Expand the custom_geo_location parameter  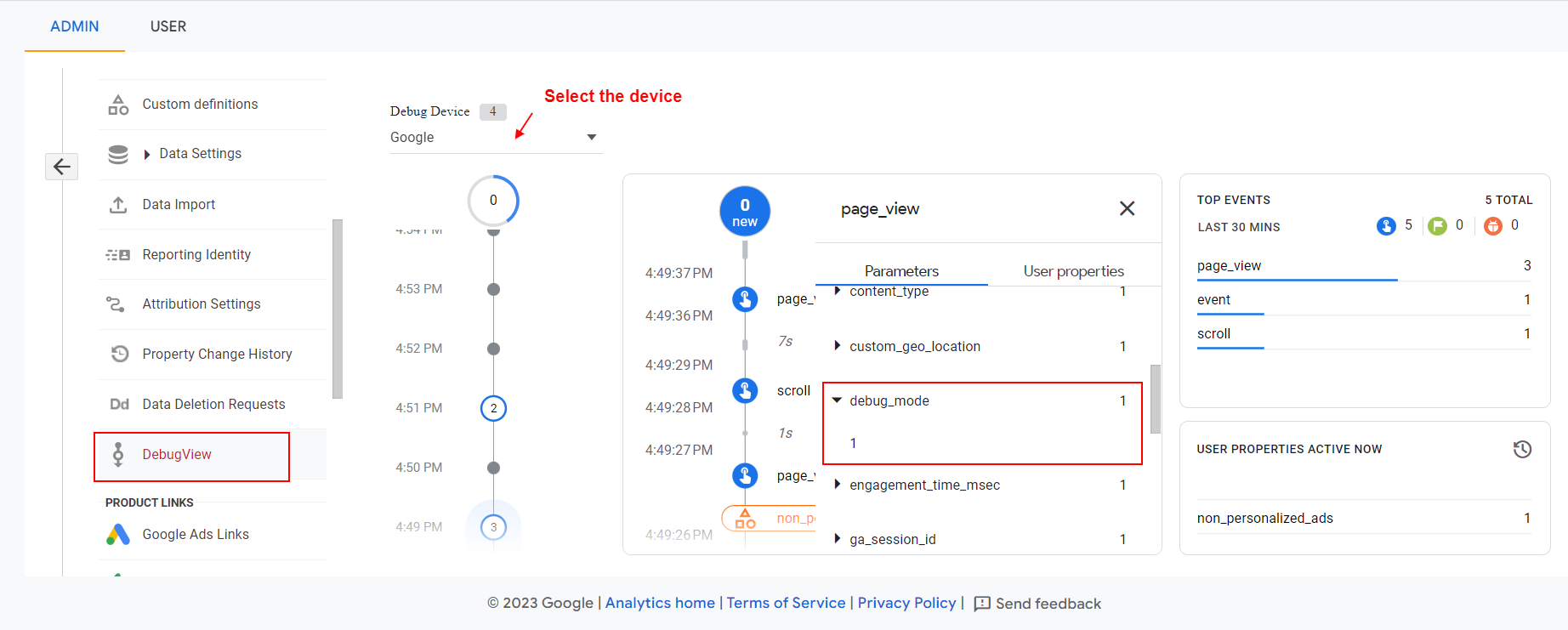[837, 346]
